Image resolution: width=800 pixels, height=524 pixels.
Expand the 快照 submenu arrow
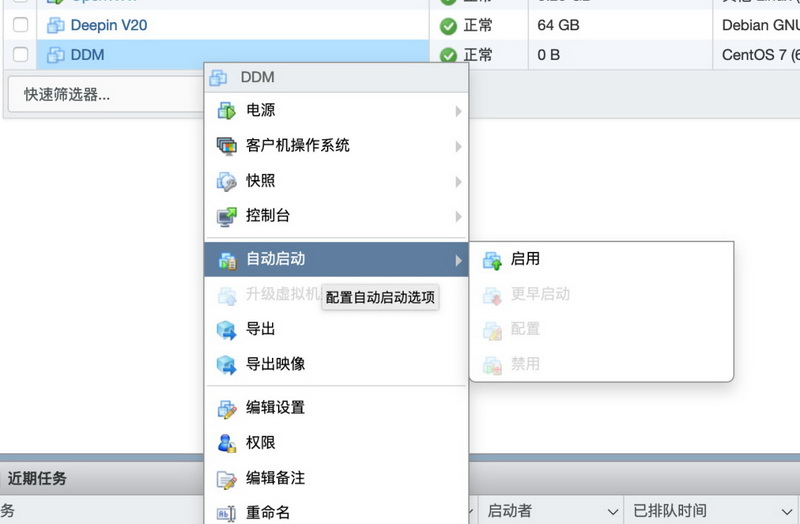458,181
